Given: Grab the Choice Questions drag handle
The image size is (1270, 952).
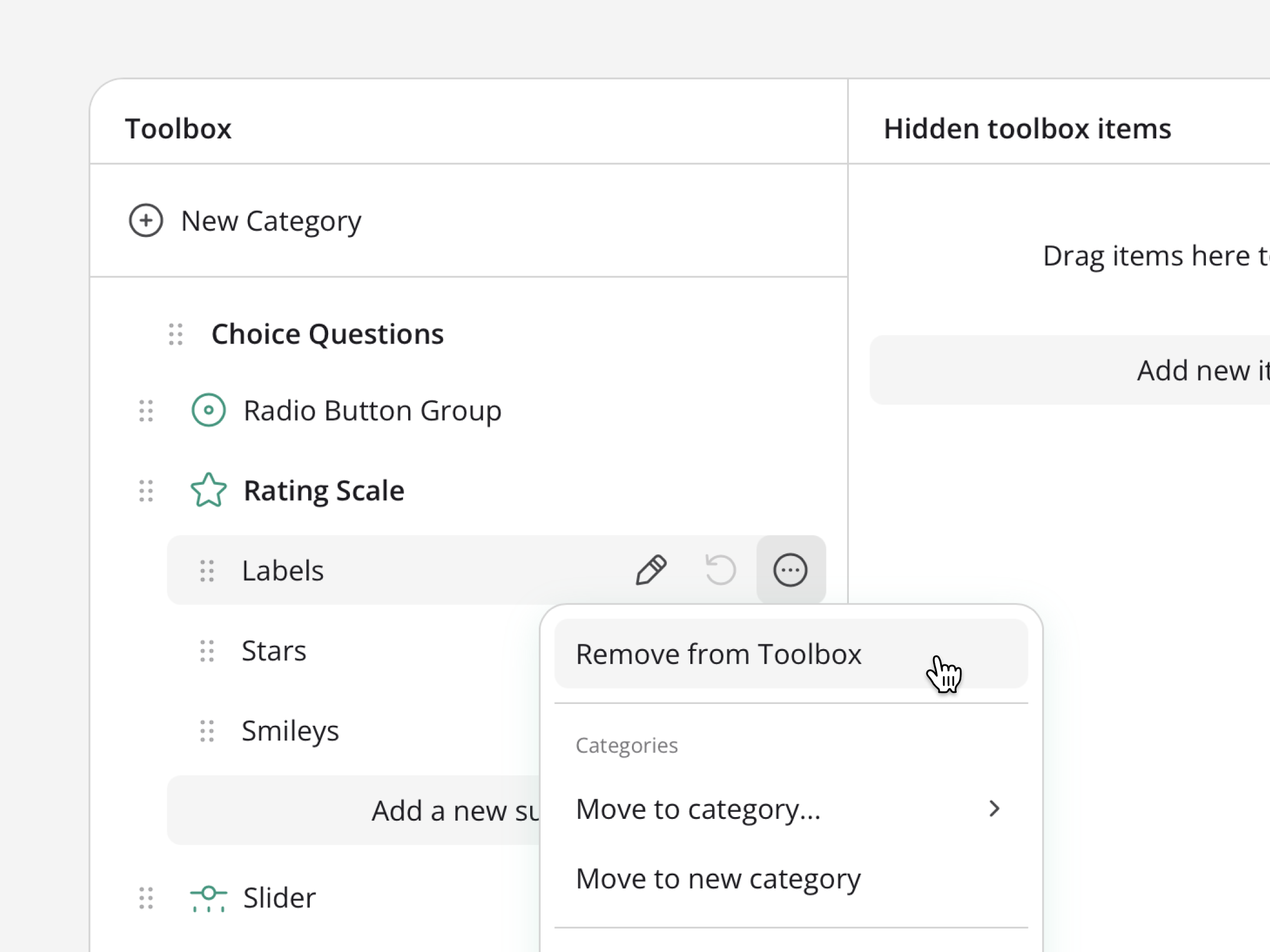Looking at the screenshot, I should [x=176, y=334].
